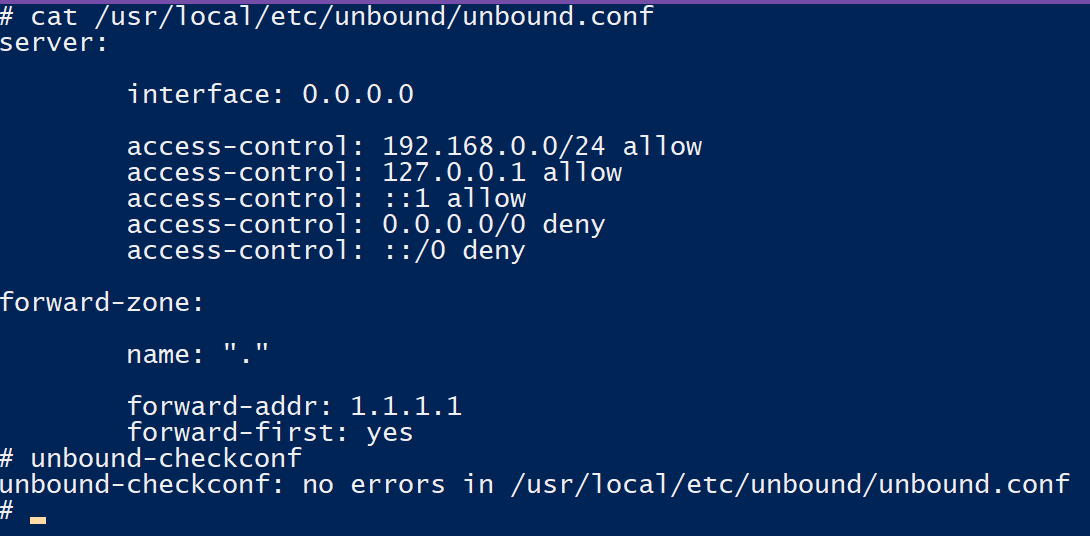Click the cat unbound.conf command line
This screenshot has width=1090, height=536.
click(x=340, y=17)
